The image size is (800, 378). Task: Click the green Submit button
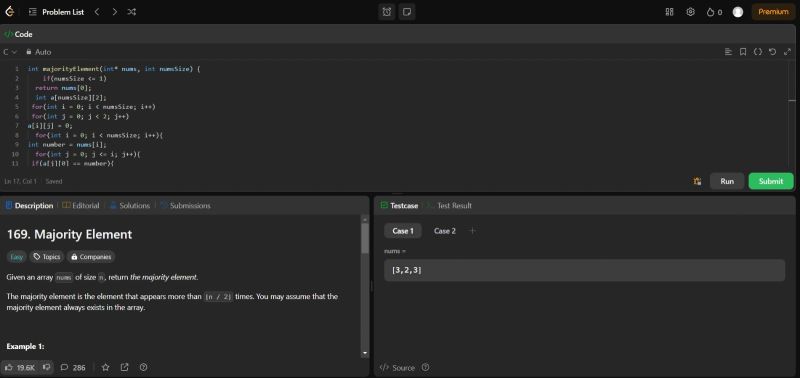point(771,181)
